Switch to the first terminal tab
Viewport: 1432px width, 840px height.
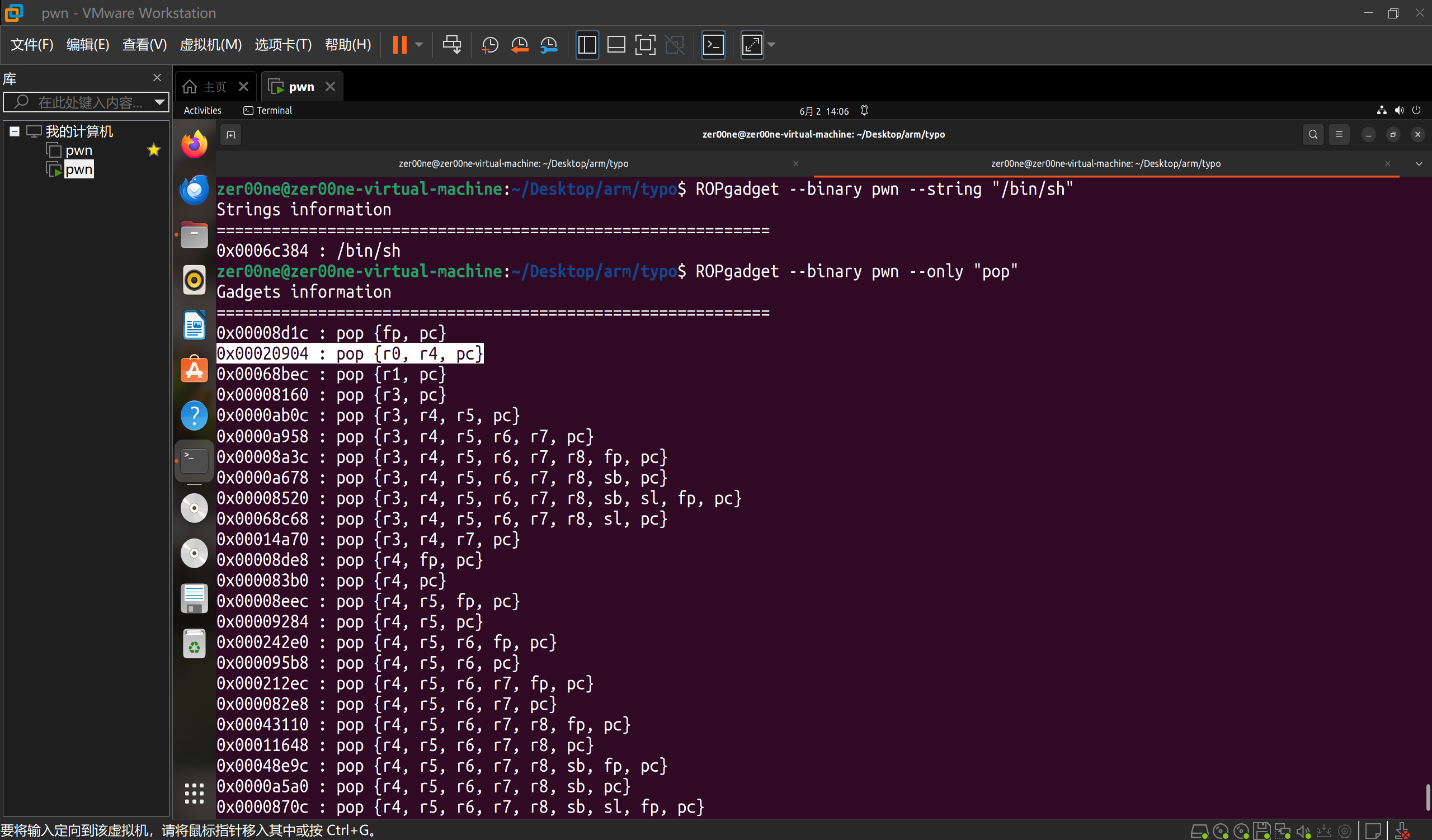click(514, 163)
